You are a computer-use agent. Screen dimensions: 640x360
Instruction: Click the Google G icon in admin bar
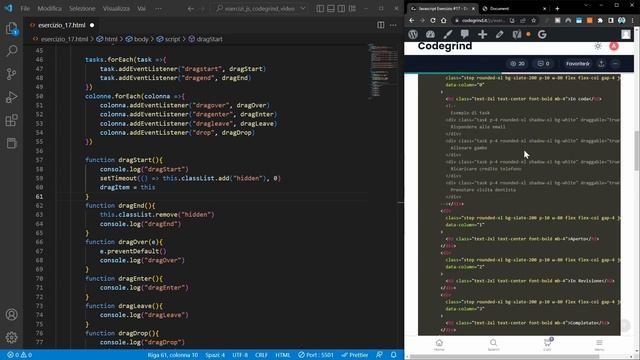542,35
